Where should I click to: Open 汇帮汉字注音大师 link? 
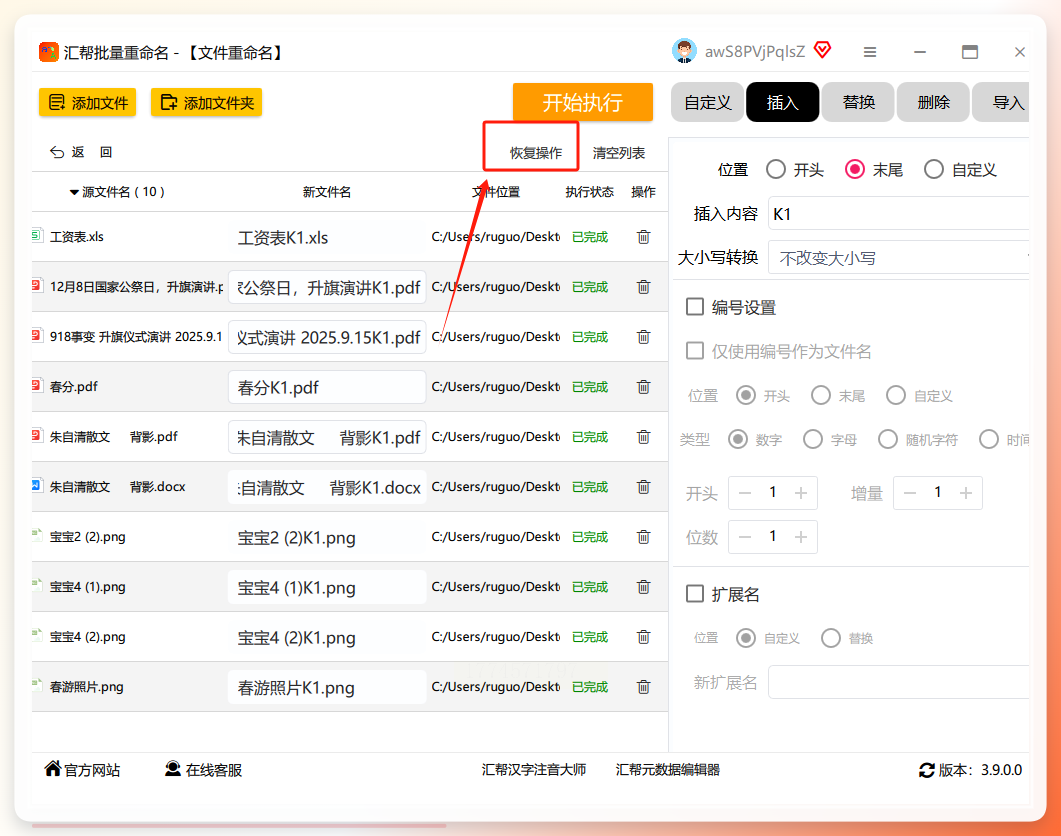[x=534, y=770]
